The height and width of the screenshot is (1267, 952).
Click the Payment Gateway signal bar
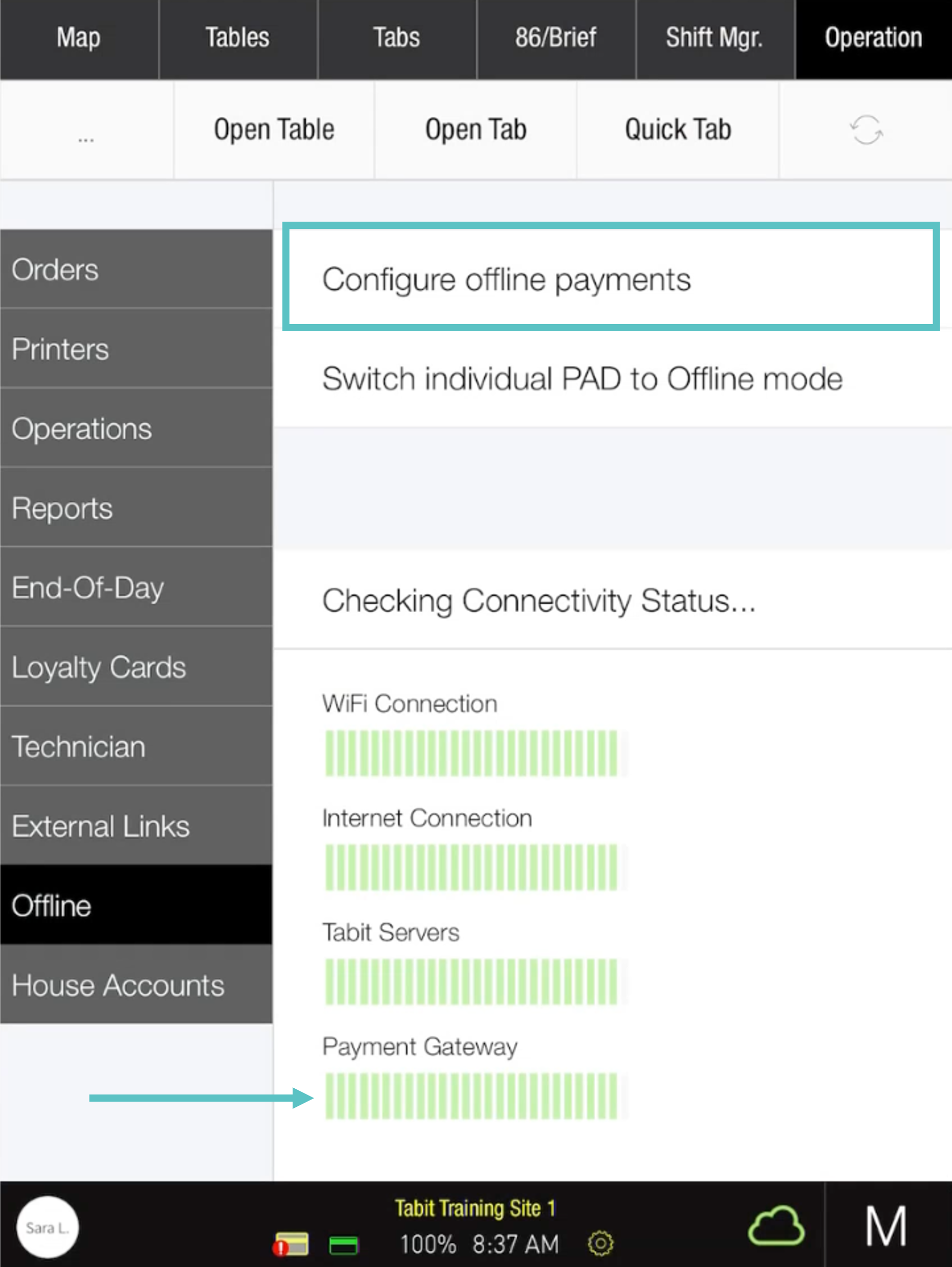pyautogui.click(x=471, y=1096)
